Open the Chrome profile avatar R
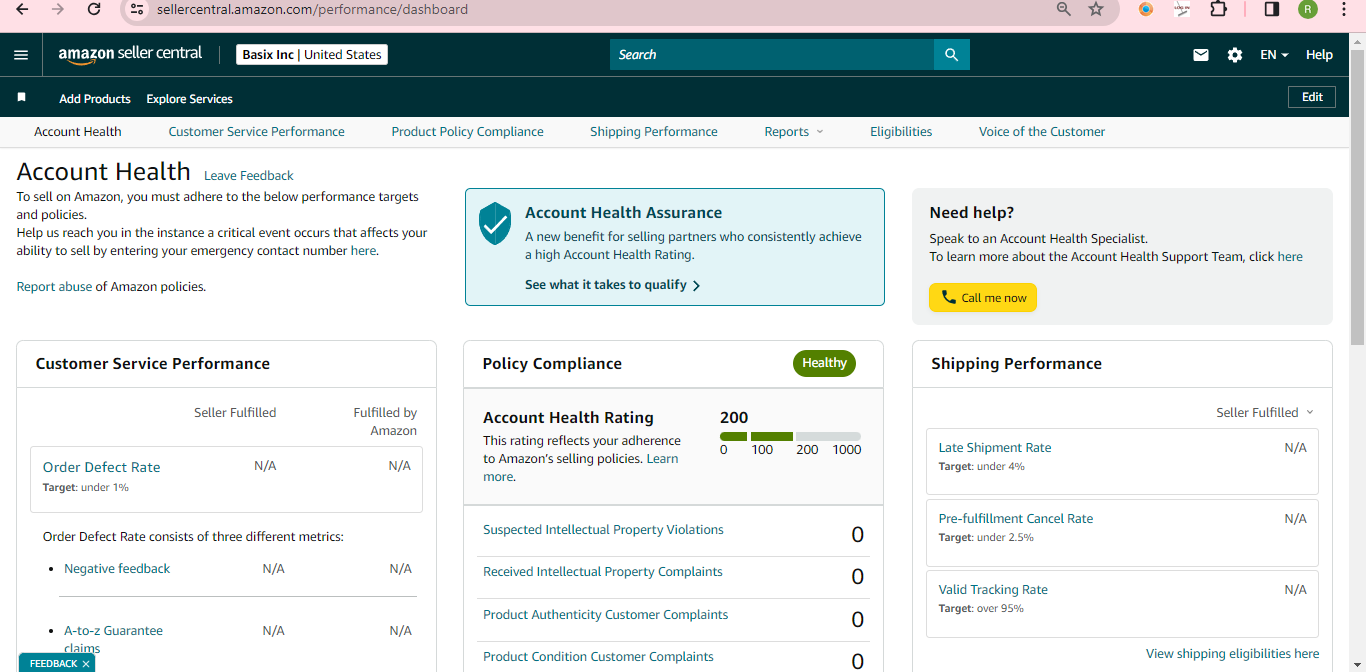This screenshot has width=1366, height=672. [x=1308, y=9]
